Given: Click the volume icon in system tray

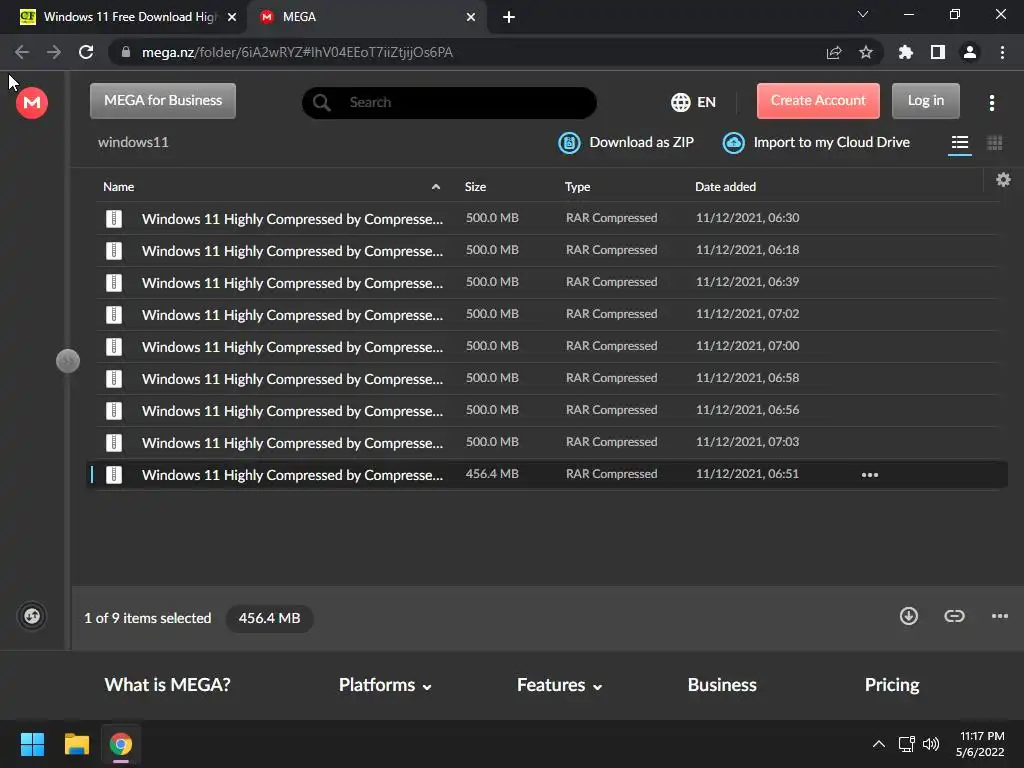Looking at the screenshot, I should point(931,744).
